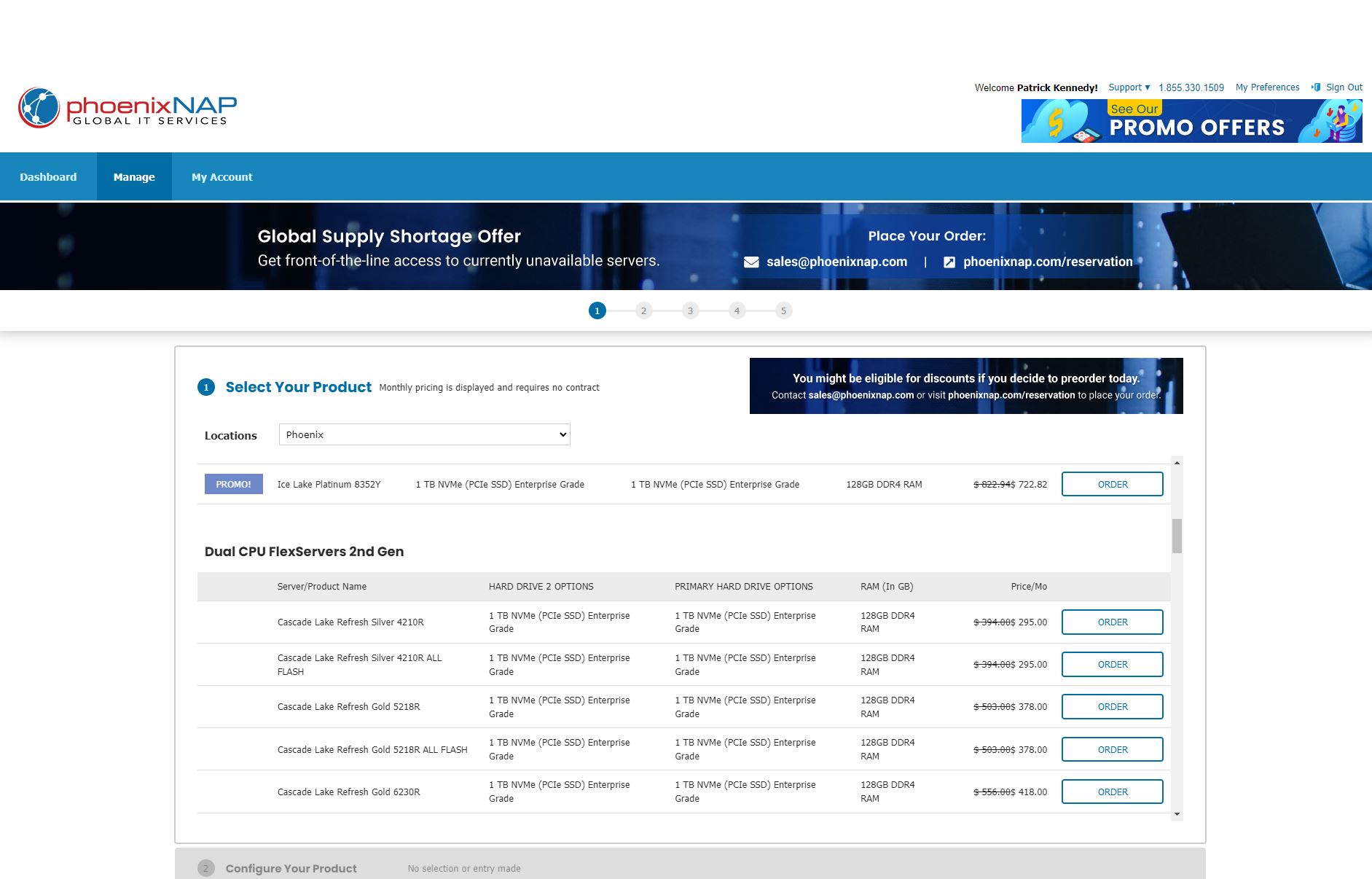Order the Cascade Lake Refresh Gold 6230R

pyautogui.click(x=1112, y=792)
